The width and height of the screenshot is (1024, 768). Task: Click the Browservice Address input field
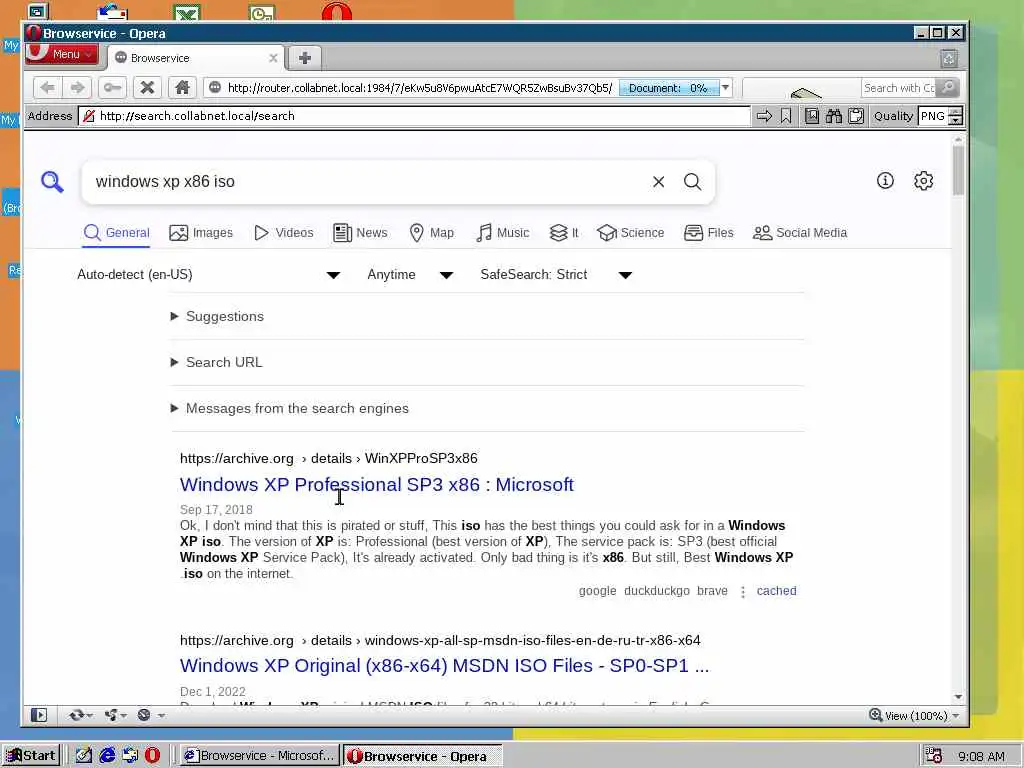tap(415, 116)
